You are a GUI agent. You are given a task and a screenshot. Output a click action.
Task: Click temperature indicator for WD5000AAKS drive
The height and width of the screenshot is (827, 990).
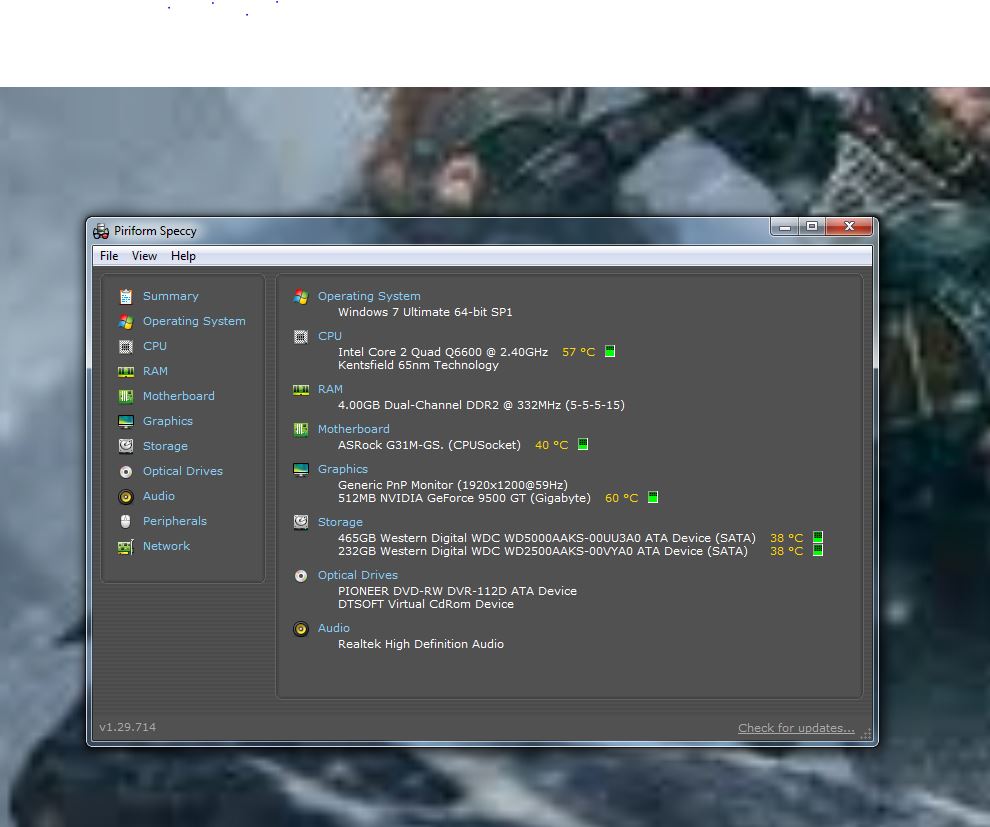click(x=818, y=537)
